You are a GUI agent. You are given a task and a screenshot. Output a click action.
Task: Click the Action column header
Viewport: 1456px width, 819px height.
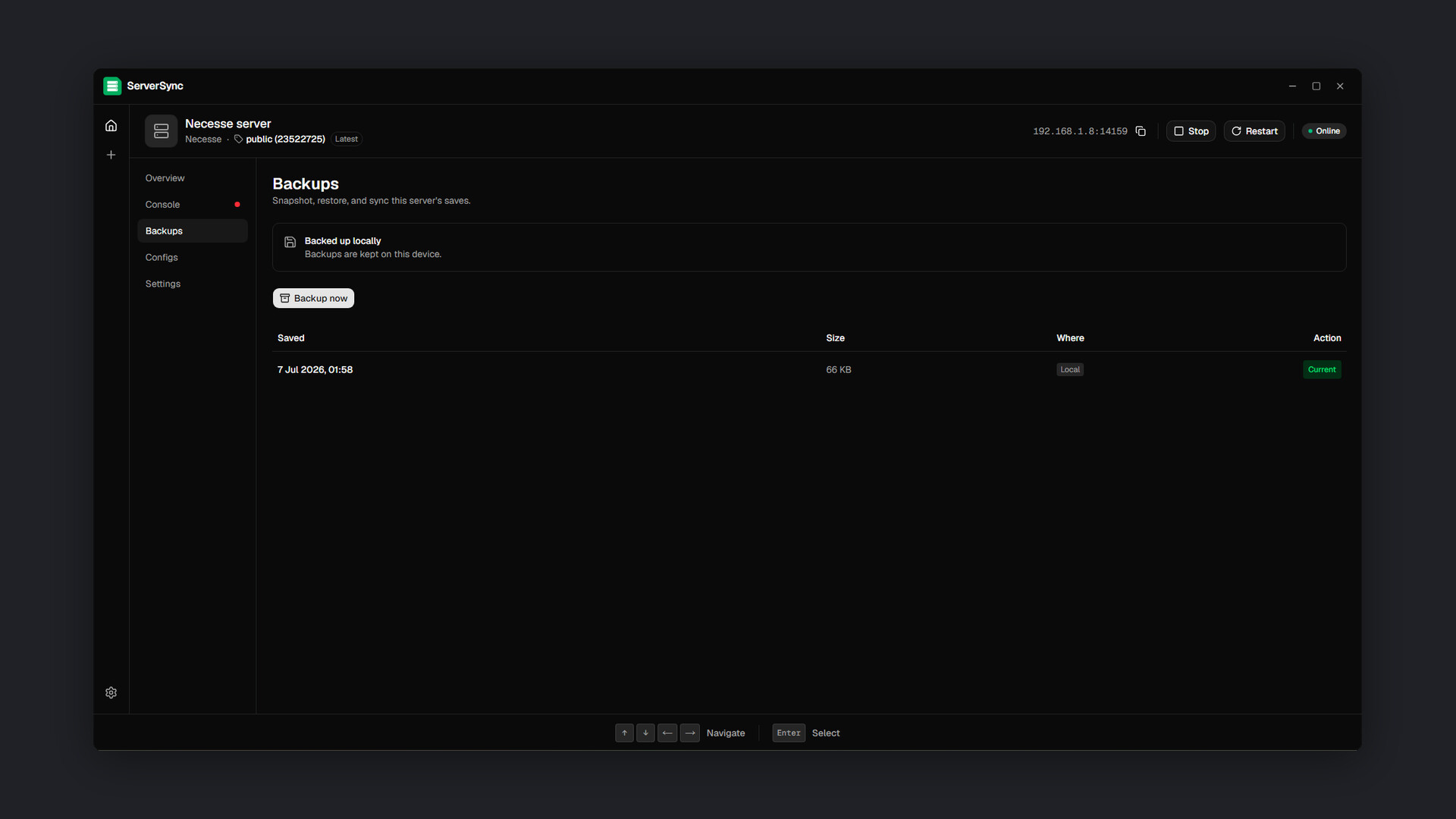click(1327, 338)
